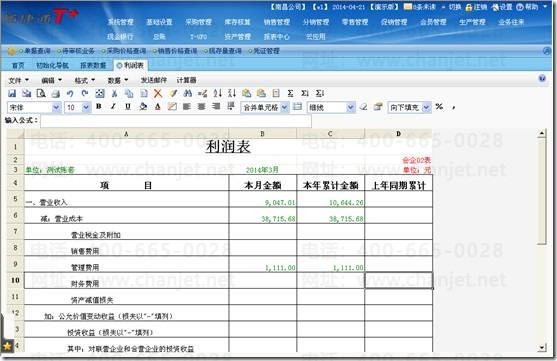Click 帮助 at the top right
This screenshot has width=557, height=361.
(528, 7)
